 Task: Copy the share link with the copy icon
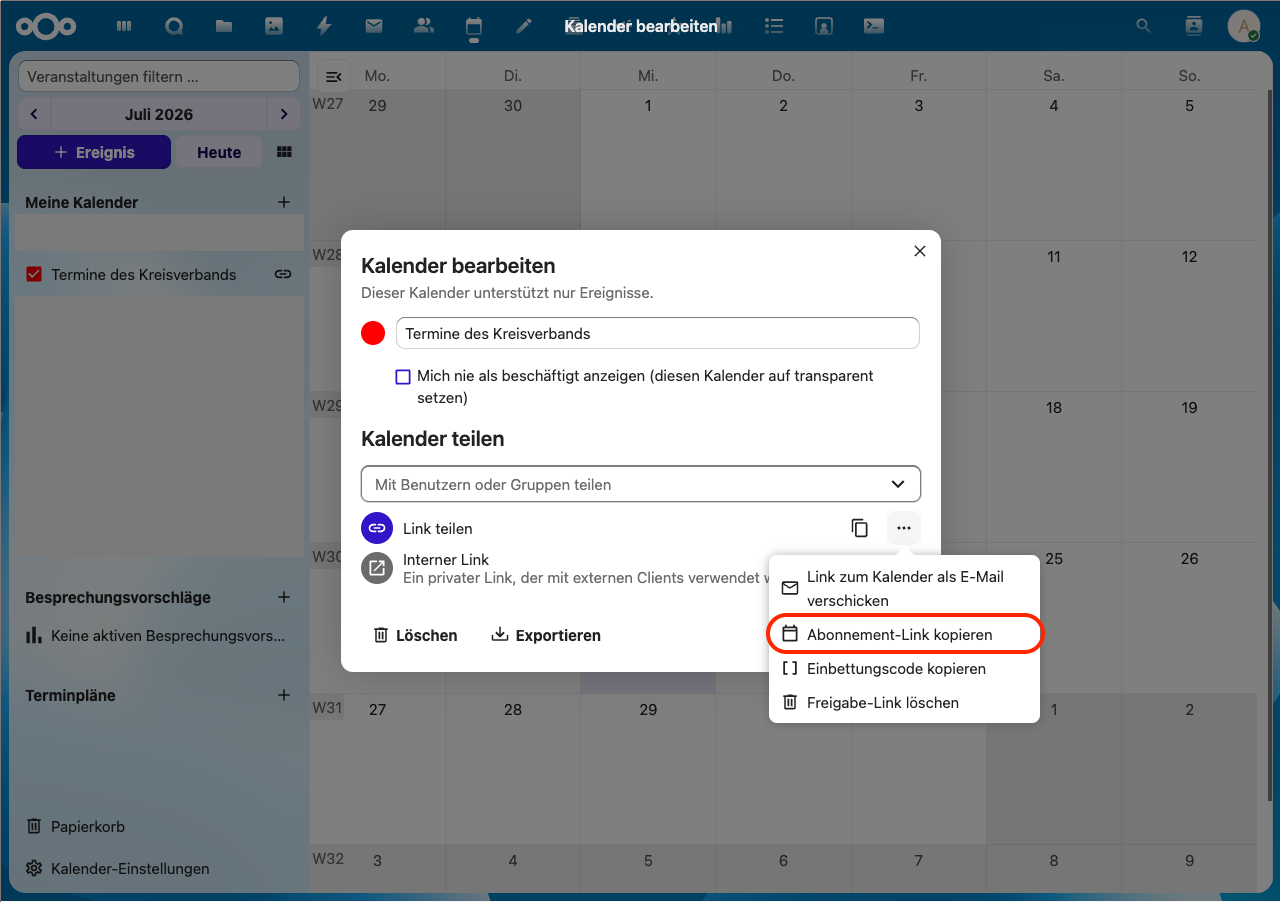(x=860, y=528)
